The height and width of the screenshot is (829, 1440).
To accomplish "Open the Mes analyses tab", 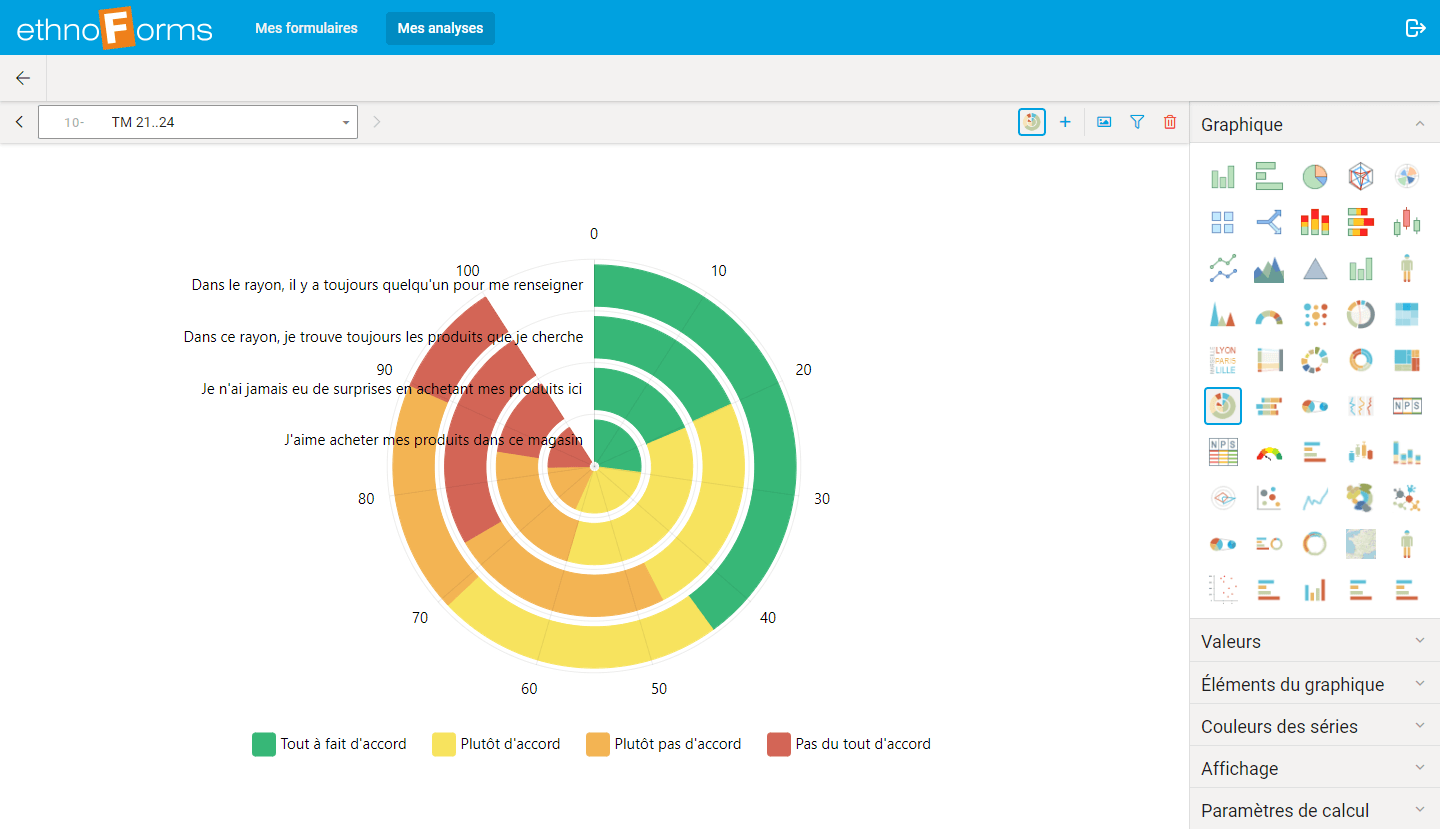I will 440,28.
